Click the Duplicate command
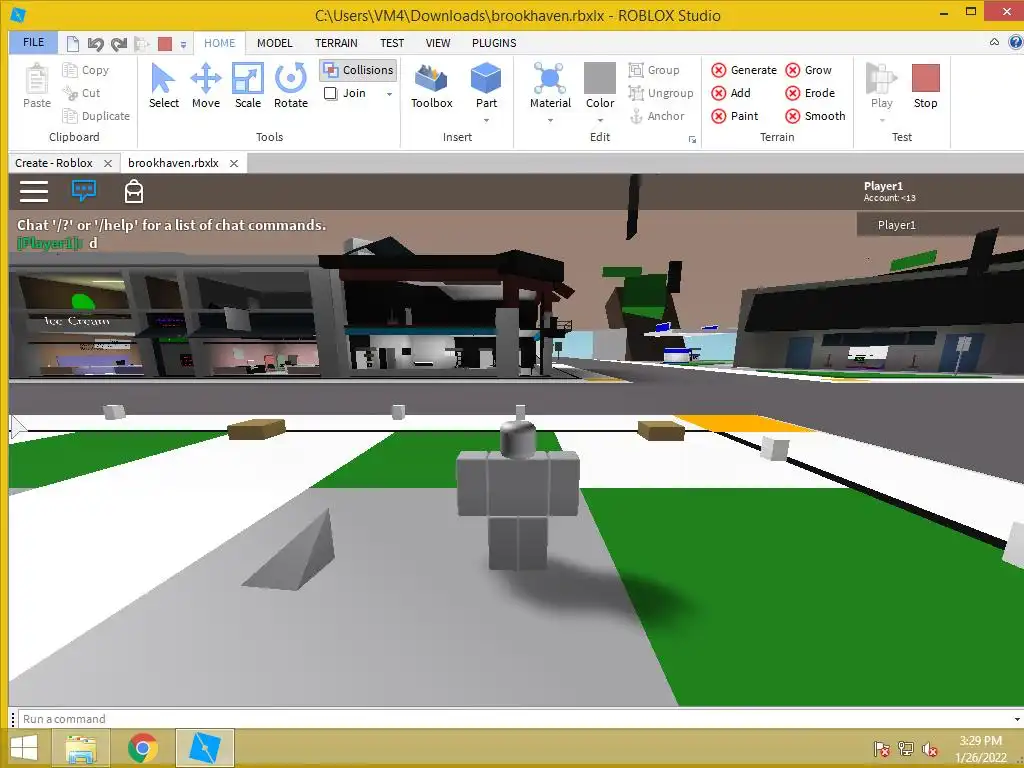The image size is (1024, 768). [x=96, y=116]
